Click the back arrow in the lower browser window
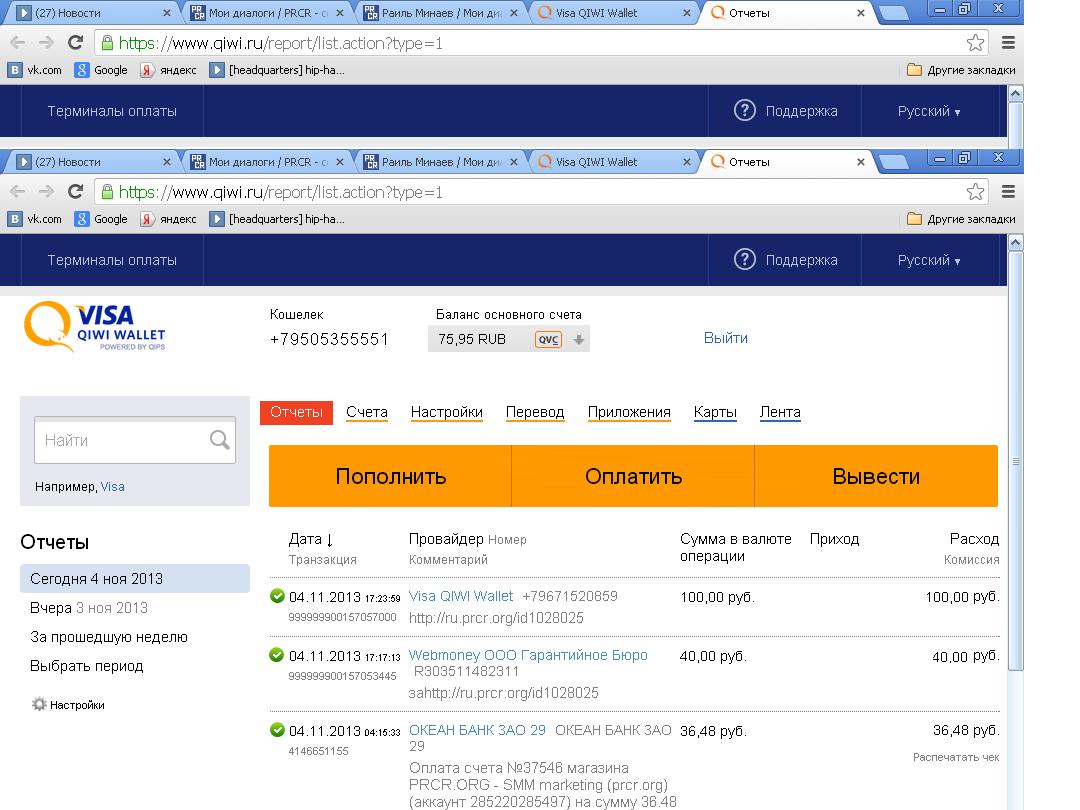The height and width of the screenshot is (810, 1080). [17, 191]
